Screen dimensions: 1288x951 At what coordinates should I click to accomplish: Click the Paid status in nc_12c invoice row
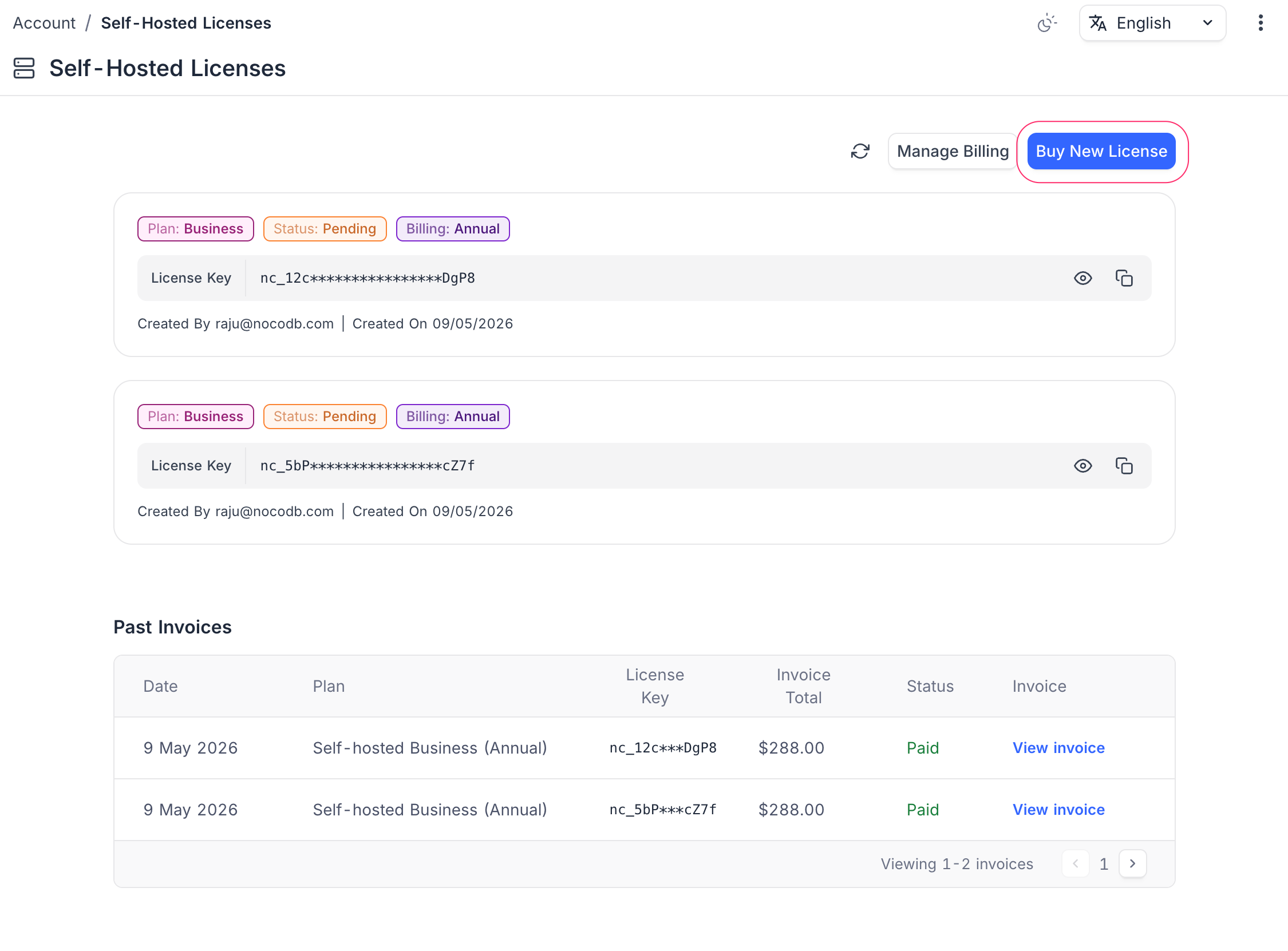(922, 748)
